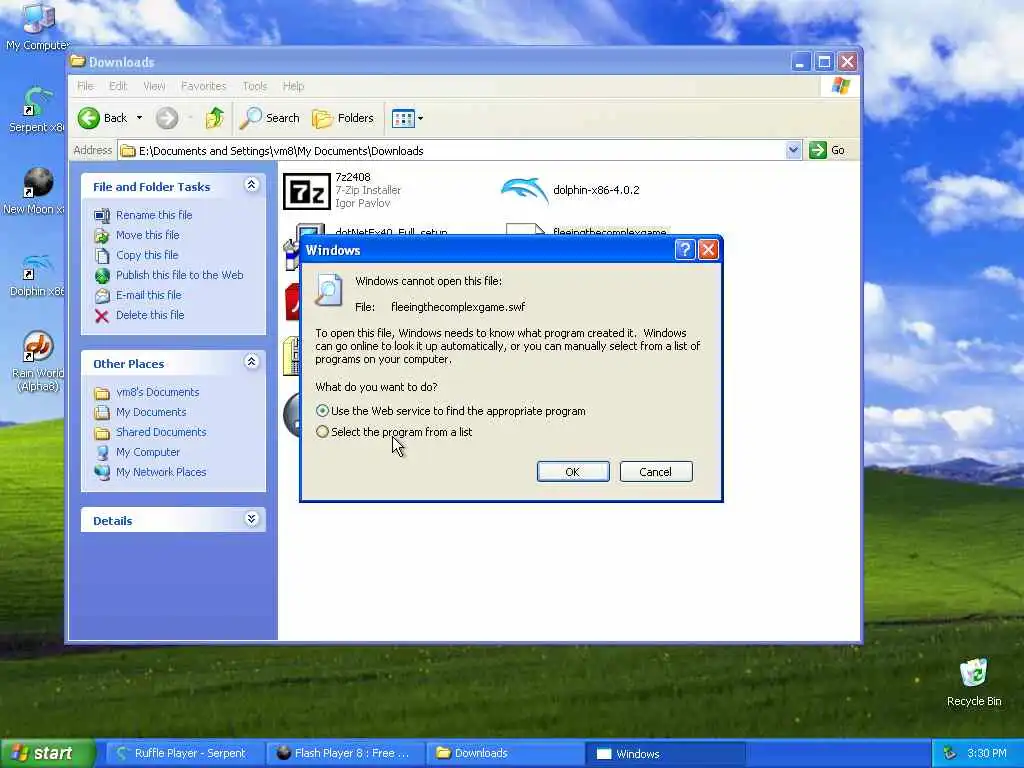Click OK in the Windows dialog
1024x768 pixels.
pyautogui.click(x=573, y=472)
